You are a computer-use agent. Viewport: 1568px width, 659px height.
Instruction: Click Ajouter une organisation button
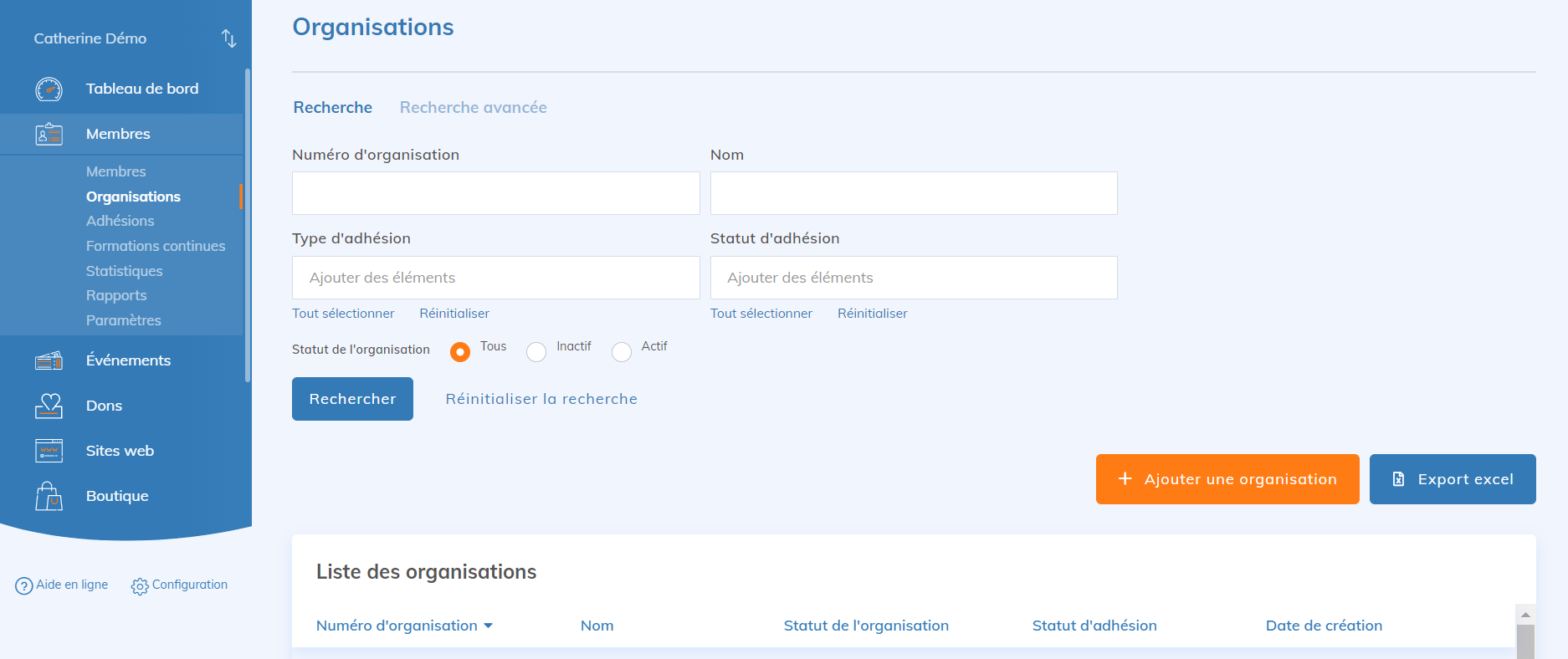point(1227,479)
